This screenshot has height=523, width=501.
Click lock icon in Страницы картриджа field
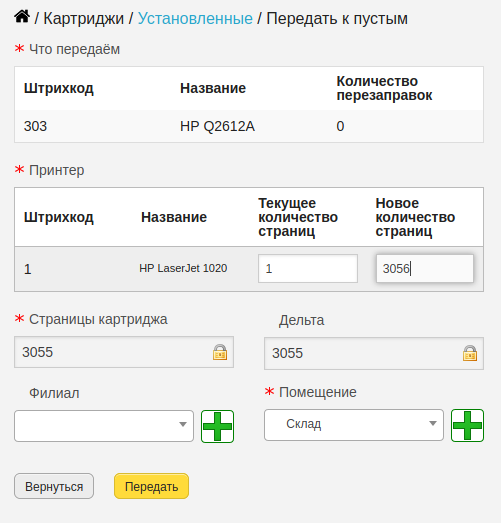click(220, 352)
